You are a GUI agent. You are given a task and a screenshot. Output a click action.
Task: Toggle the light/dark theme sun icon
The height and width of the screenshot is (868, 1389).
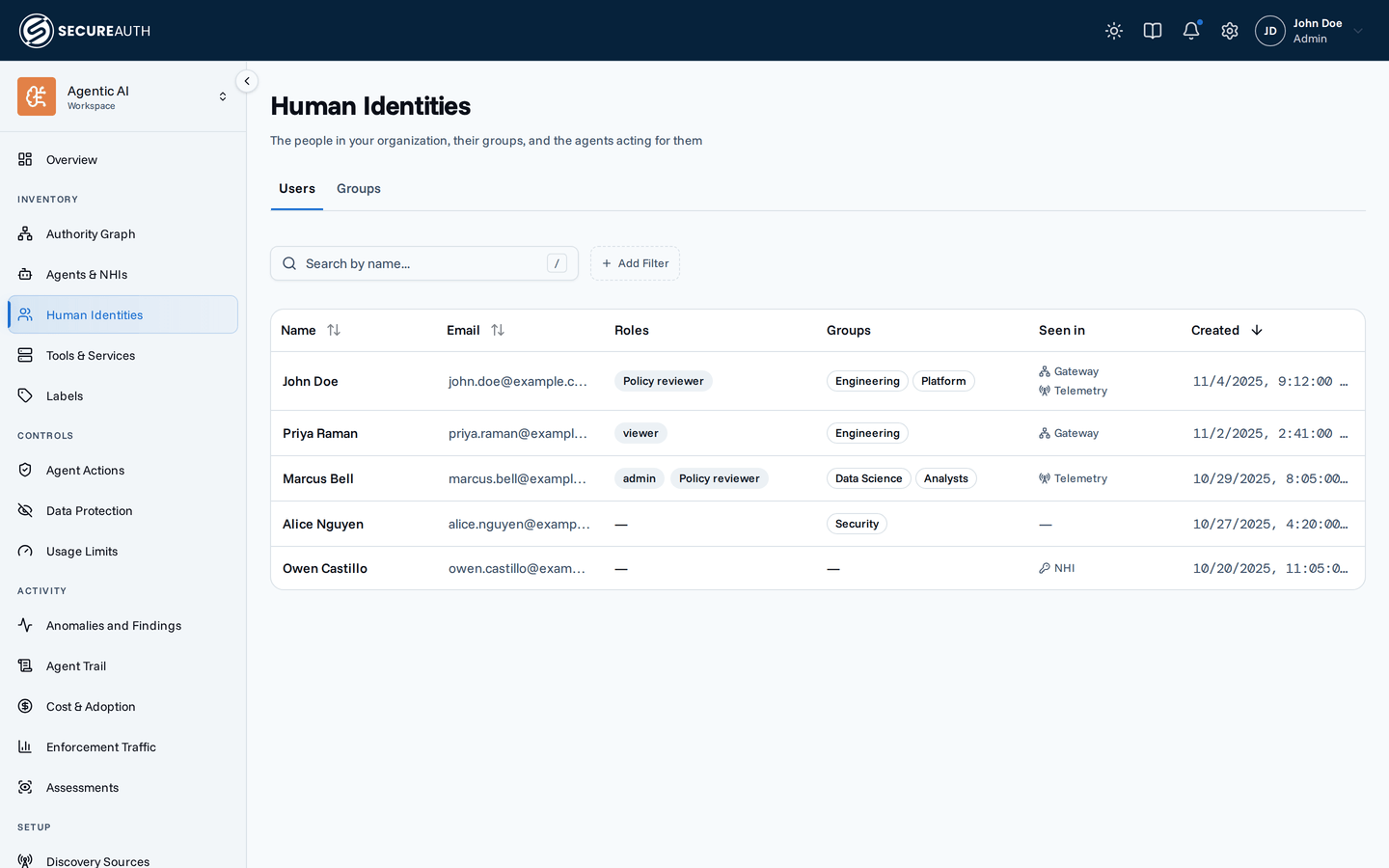click(x=1114, y=31)
